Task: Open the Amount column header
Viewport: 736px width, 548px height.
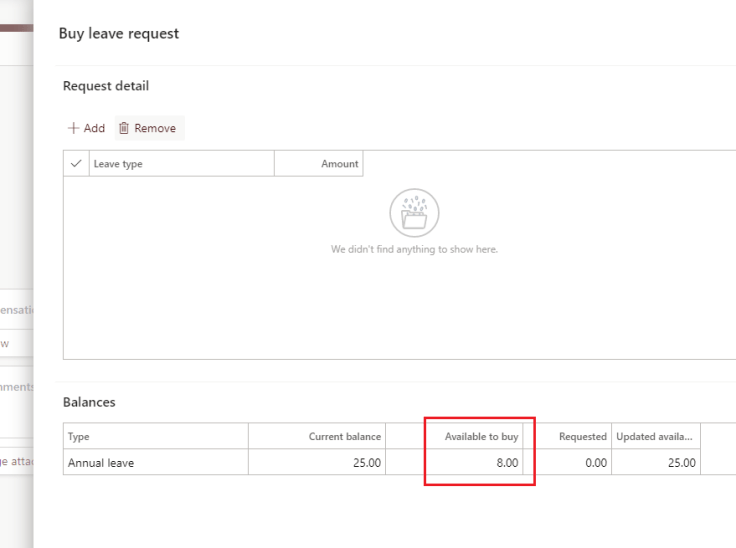Action: click(339, 164)
